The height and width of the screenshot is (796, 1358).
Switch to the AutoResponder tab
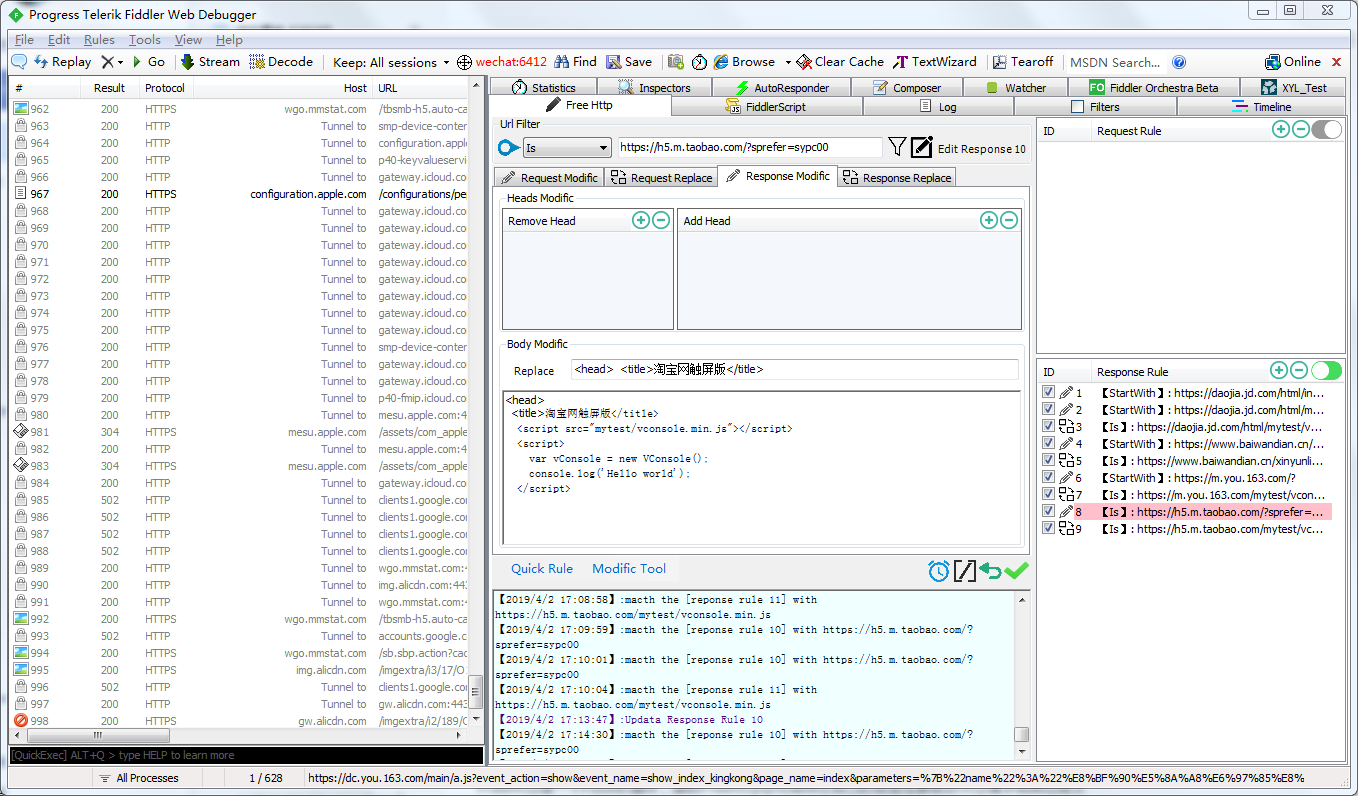coord(782,87)
